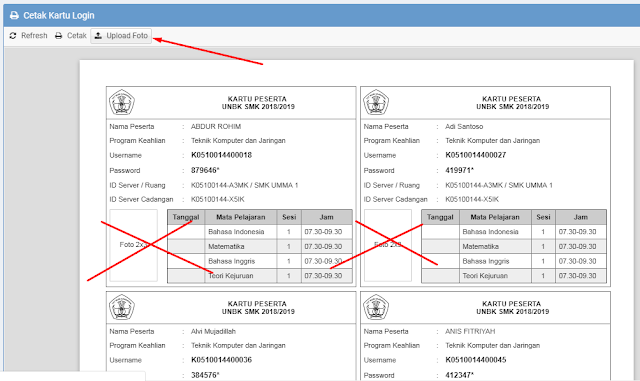Click username K0510014400036
The image size is (640, 381).
click(x=221, y=360)
